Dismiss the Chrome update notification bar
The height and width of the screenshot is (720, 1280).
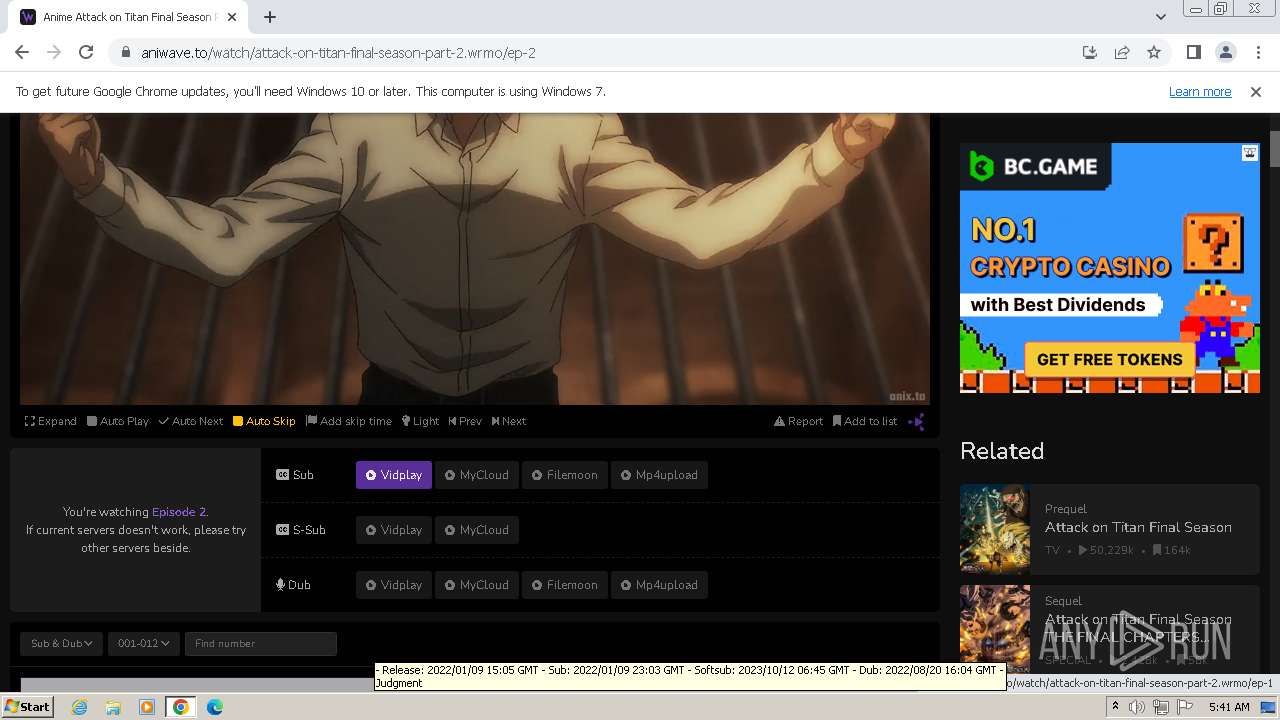[x=1256, y=91]
